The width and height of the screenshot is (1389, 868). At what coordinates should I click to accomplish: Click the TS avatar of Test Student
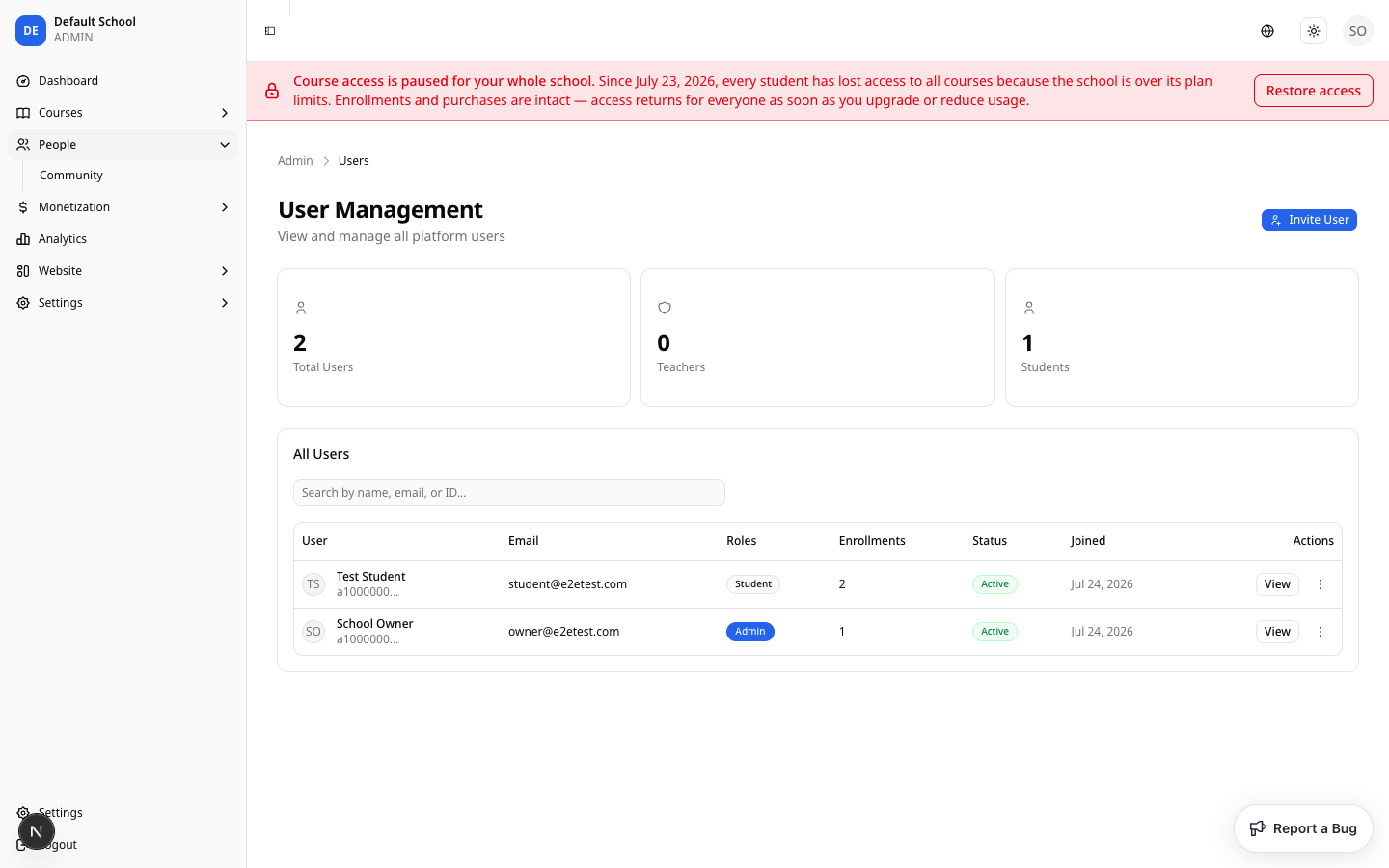[313, 584]
